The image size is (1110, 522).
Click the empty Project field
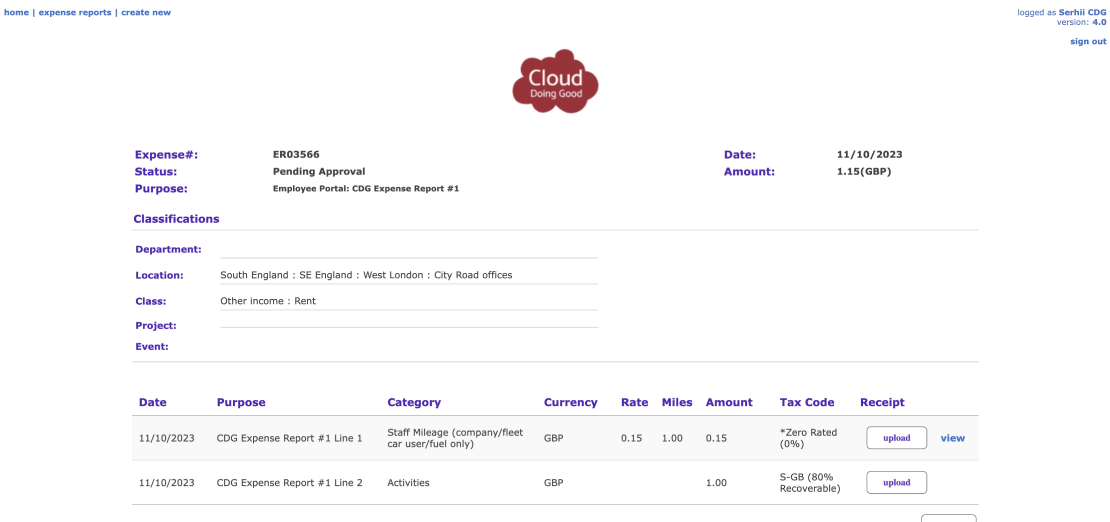click(x=408, y=325)
